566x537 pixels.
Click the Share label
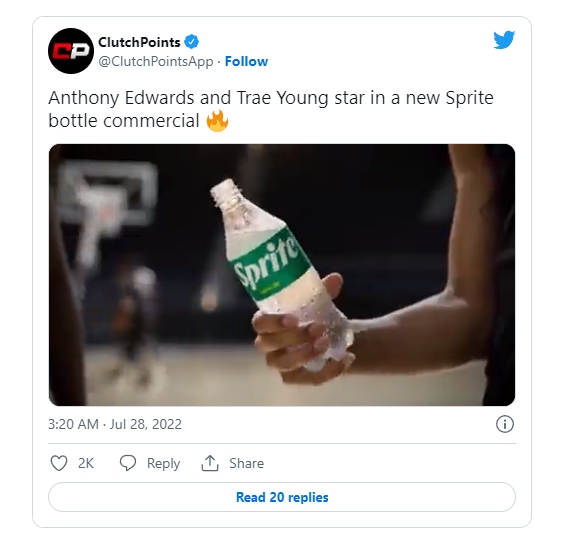tap(247, 463)
